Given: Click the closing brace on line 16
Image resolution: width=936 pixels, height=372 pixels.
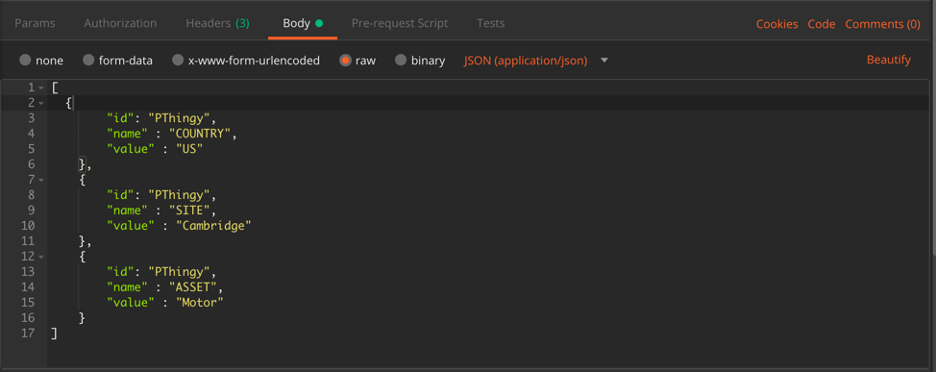Looking at the screenshot, I should (x=82, y=318).
